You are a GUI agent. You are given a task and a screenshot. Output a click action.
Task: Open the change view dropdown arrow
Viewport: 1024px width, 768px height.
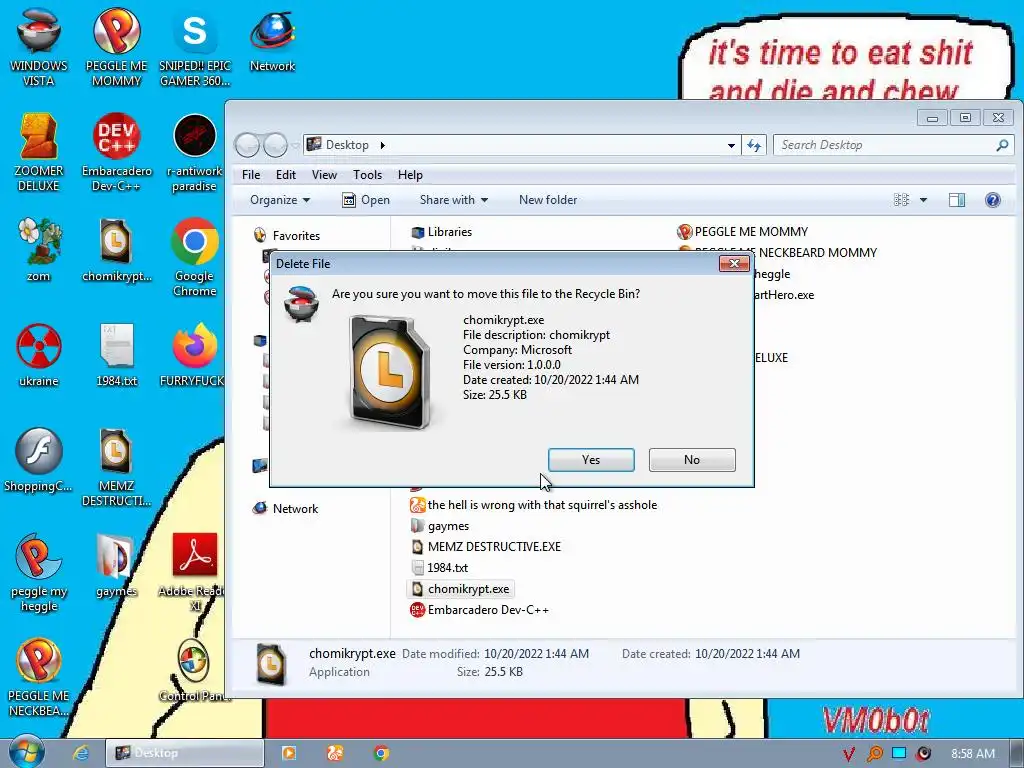coord(923,200)
